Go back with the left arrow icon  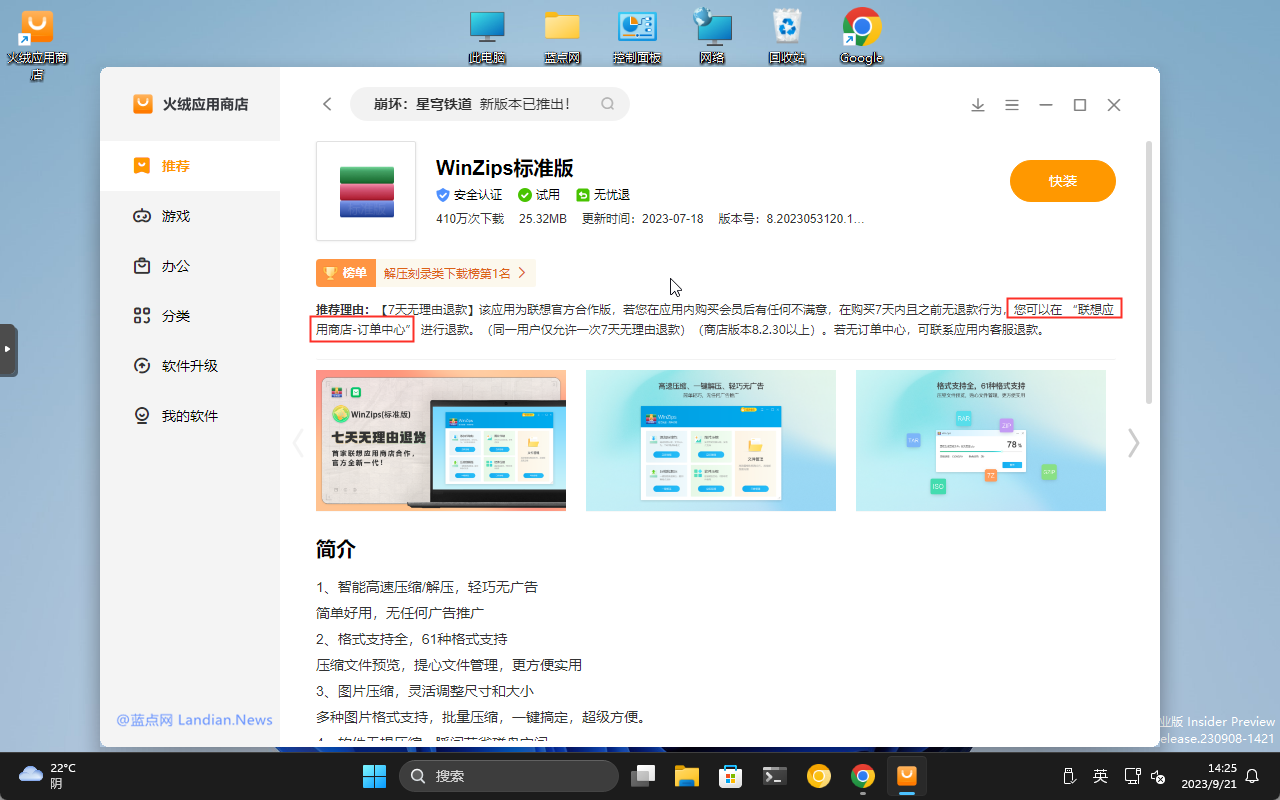pos(327,104)
